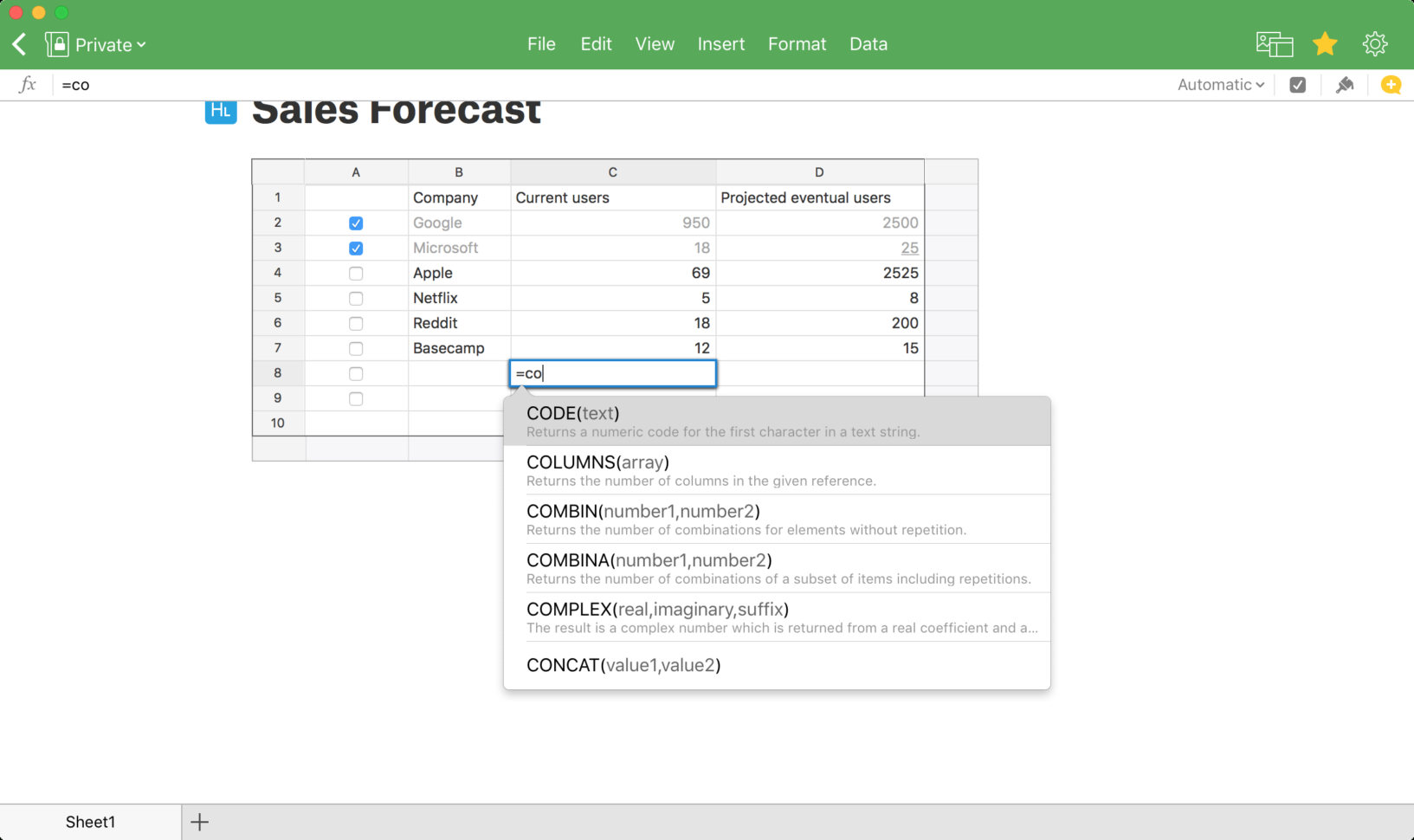
Task: Switch to the Sheet1 tab
Action: click(x=89, y=821)
